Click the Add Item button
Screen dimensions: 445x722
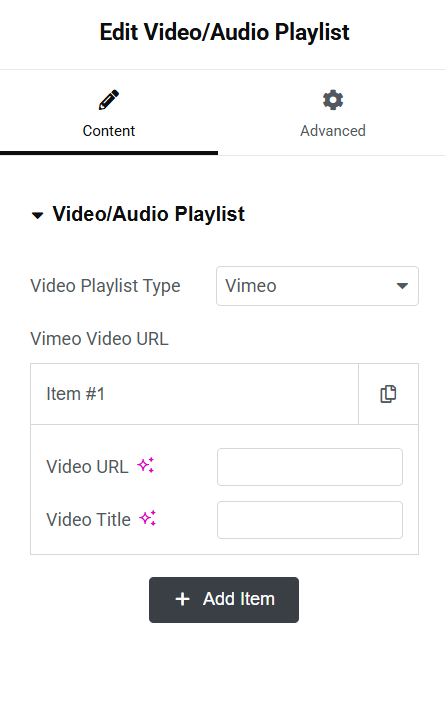point(224,600)
